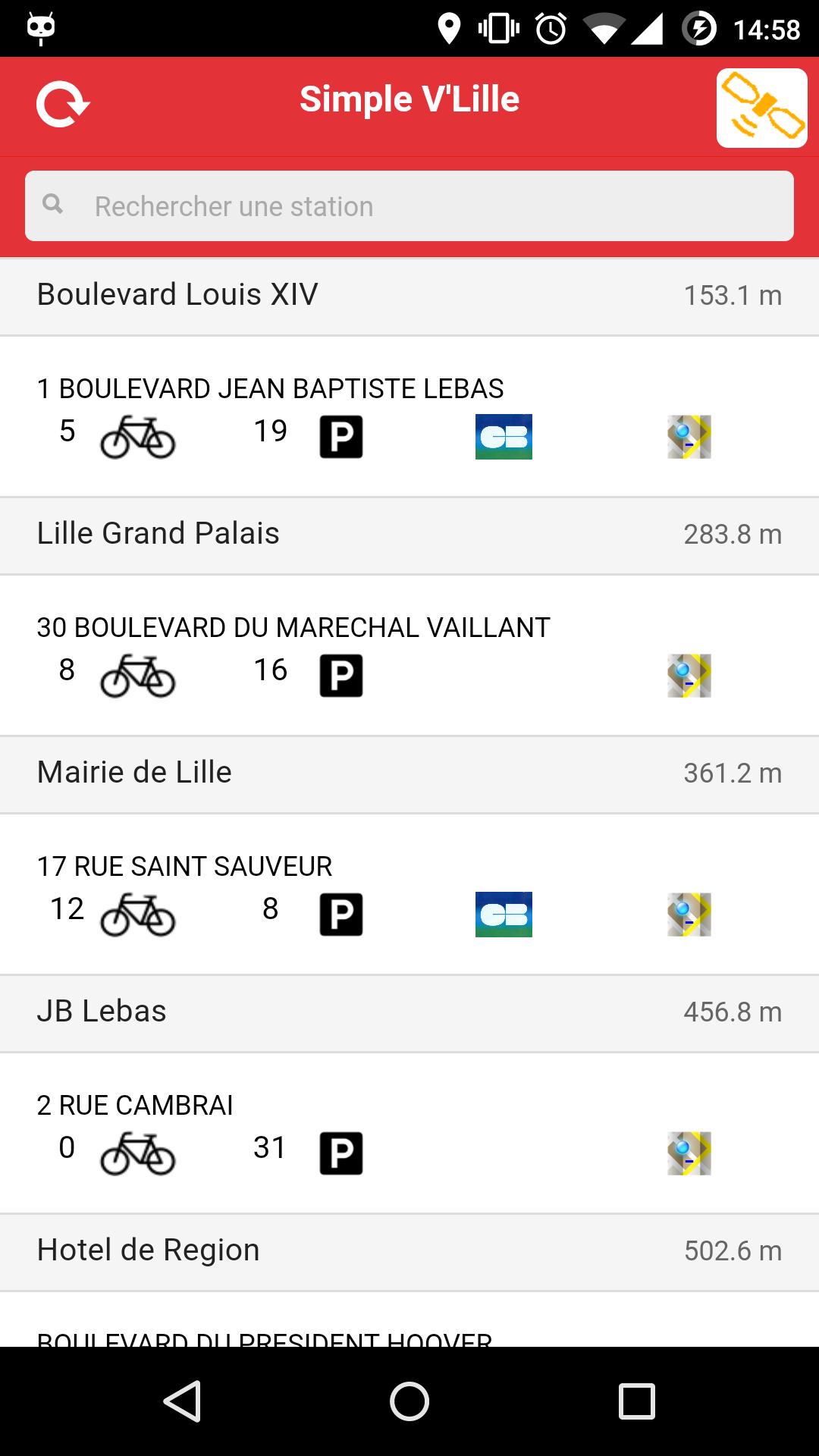Select the Boulevard Louis XIV station header
The height and width of the screenshot is (1456, 819).
(x=409, y=295)
